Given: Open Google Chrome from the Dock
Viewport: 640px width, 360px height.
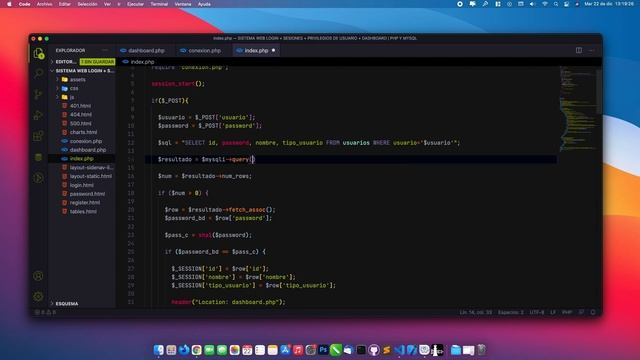Looking at the screenshot, I should 196,350.
